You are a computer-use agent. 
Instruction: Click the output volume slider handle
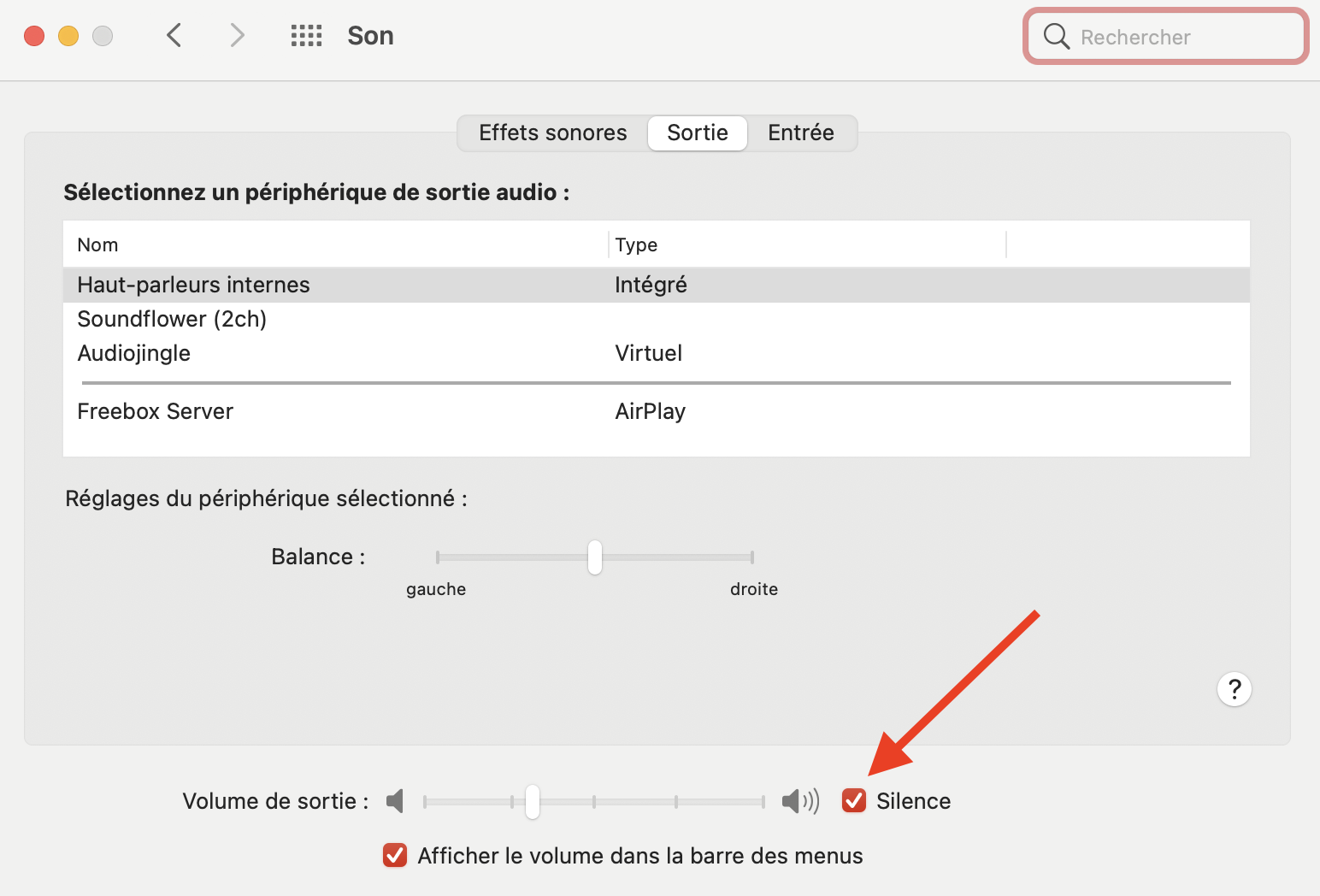pos(533,801)
